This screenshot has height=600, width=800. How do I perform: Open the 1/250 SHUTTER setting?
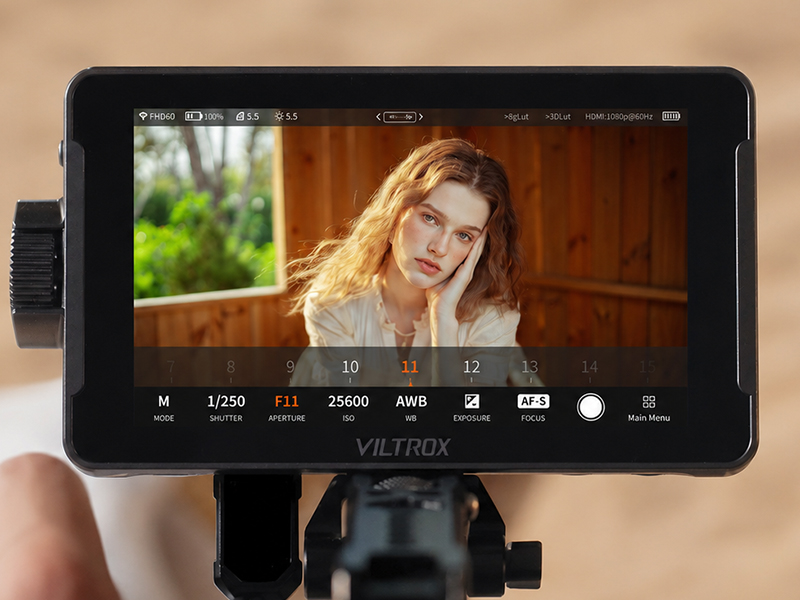[x=226, y=408]
